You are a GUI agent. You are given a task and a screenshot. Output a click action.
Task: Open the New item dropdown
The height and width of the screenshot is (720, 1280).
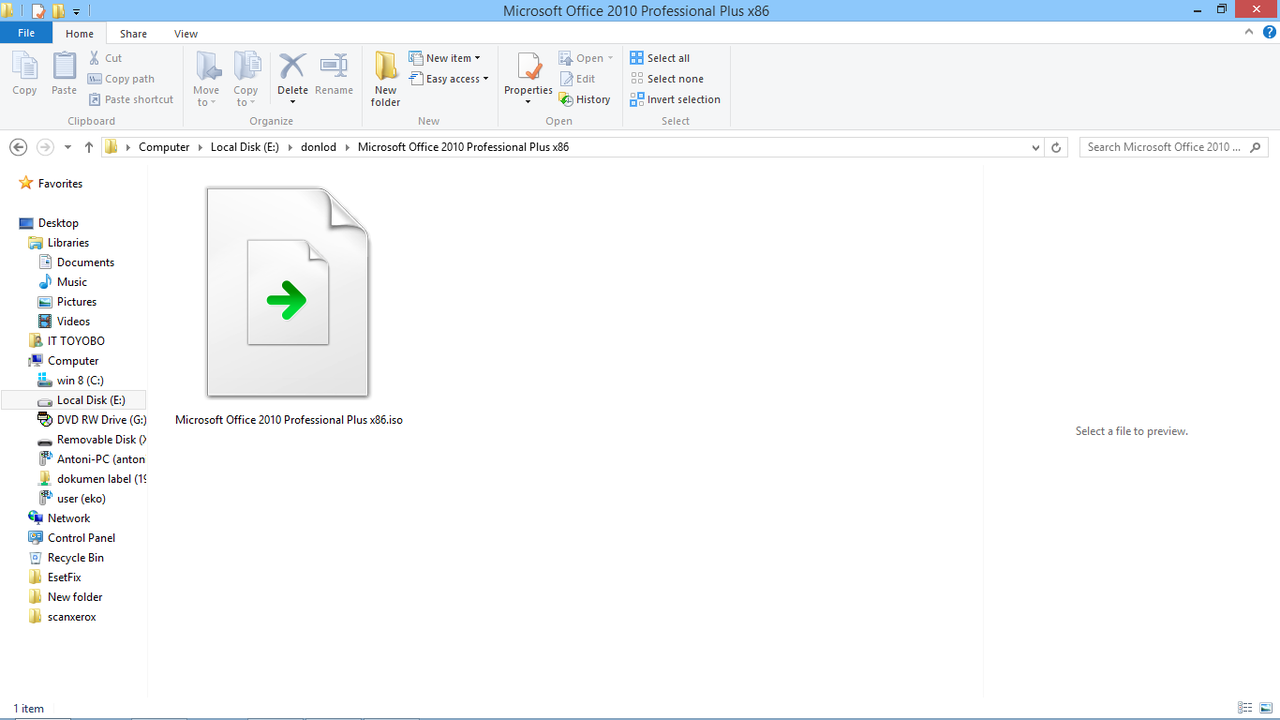445,58
